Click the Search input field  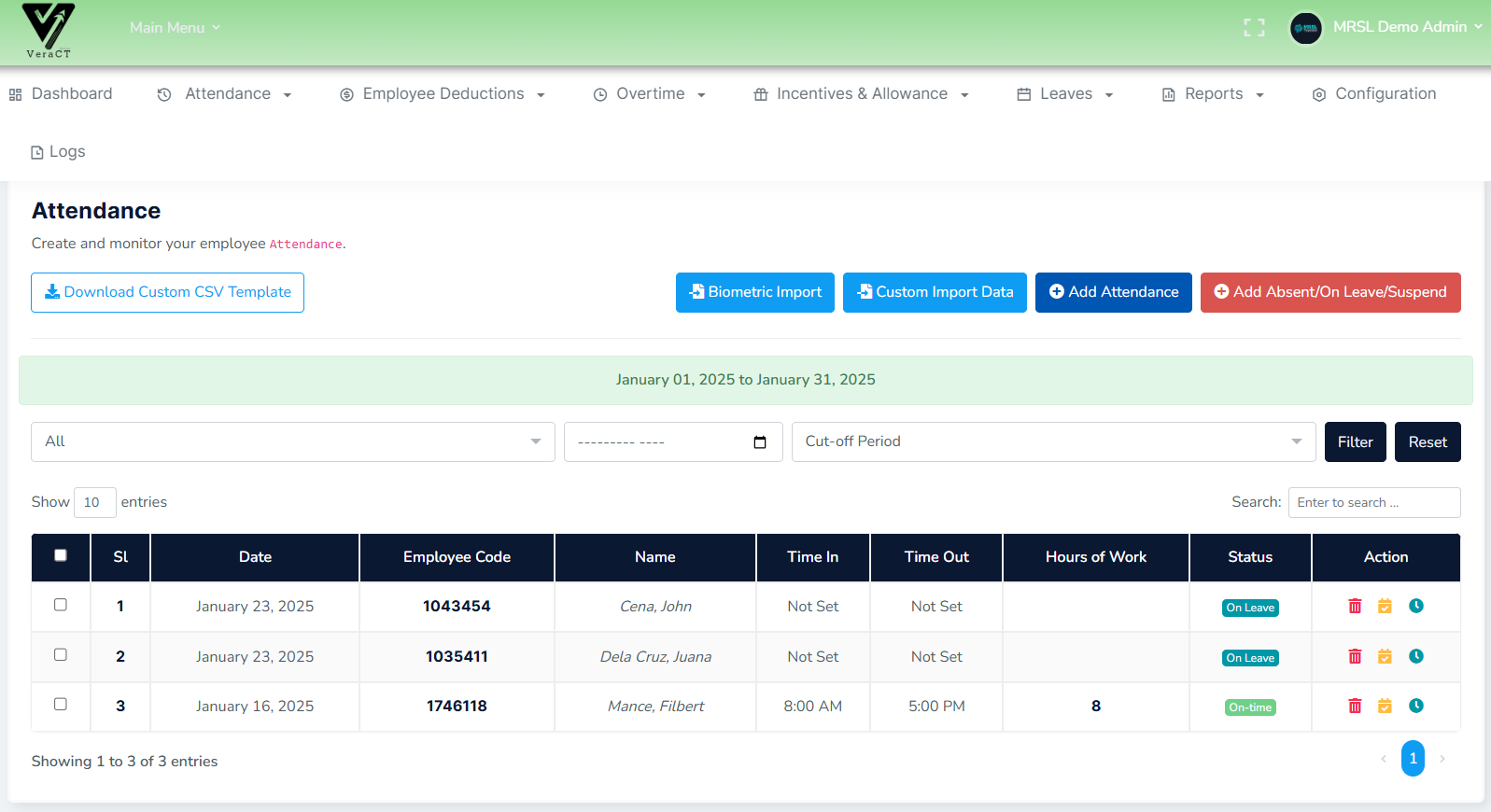(x=1373, y=502)
